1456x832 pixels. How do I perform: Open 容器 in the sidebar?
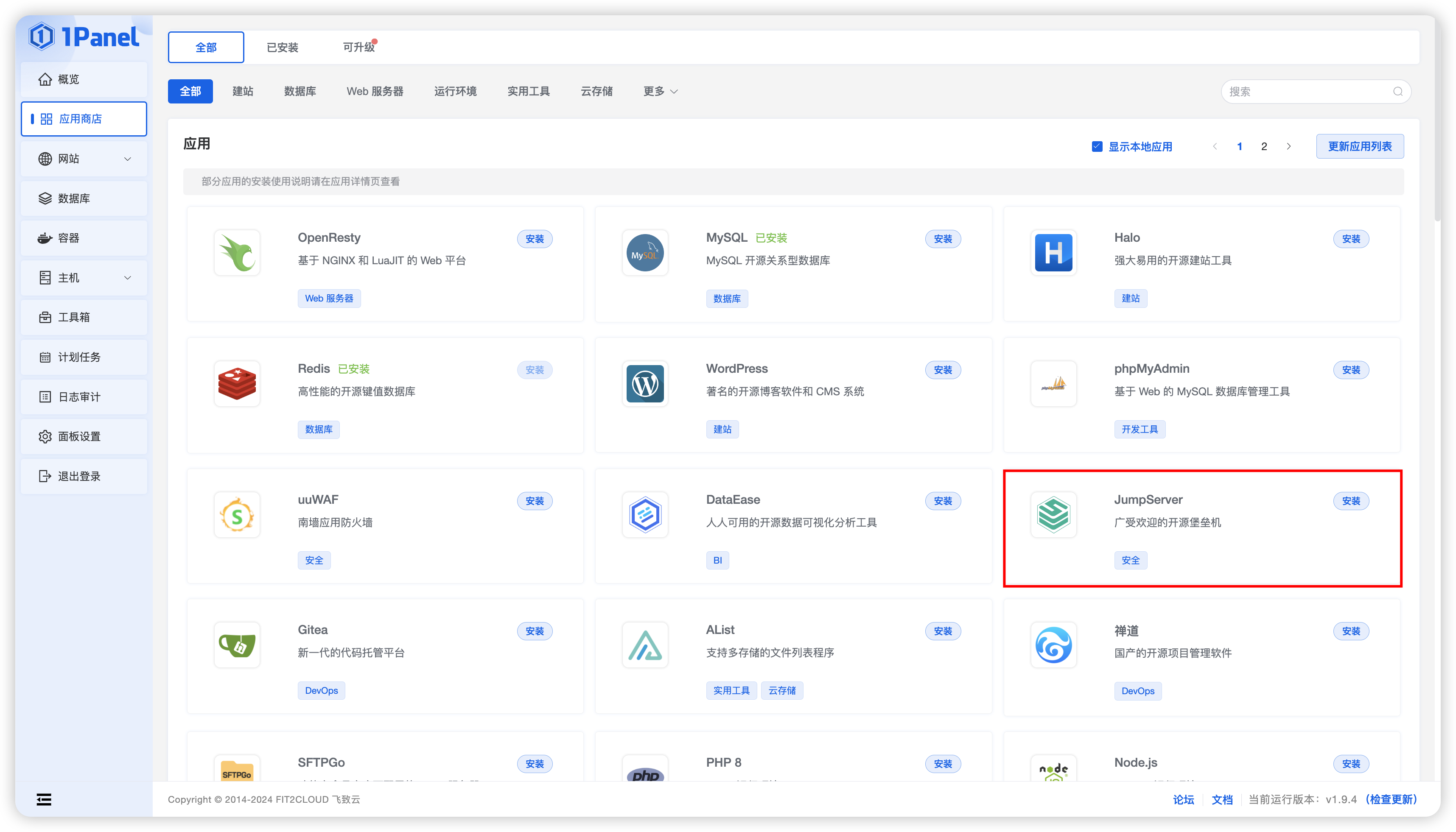(x=84, y=238)
